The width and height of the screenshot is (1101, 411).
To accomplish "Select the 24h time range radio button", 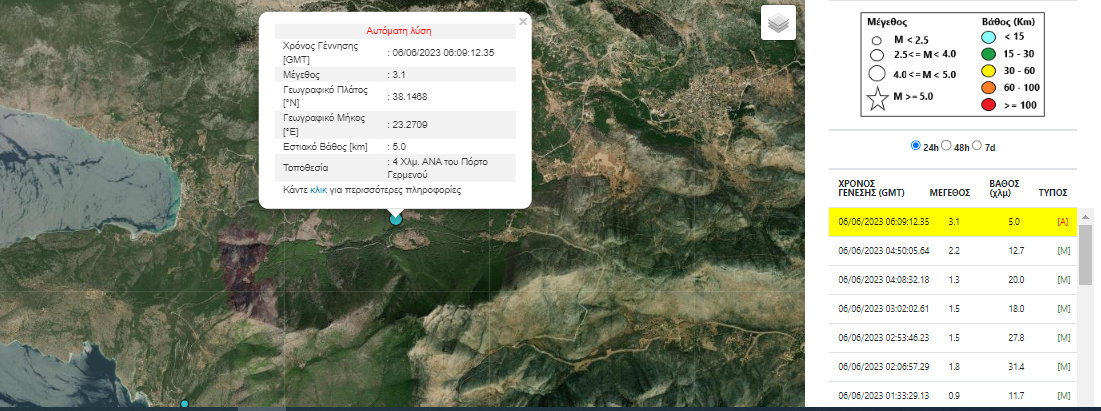I will [x=916, y=146].
